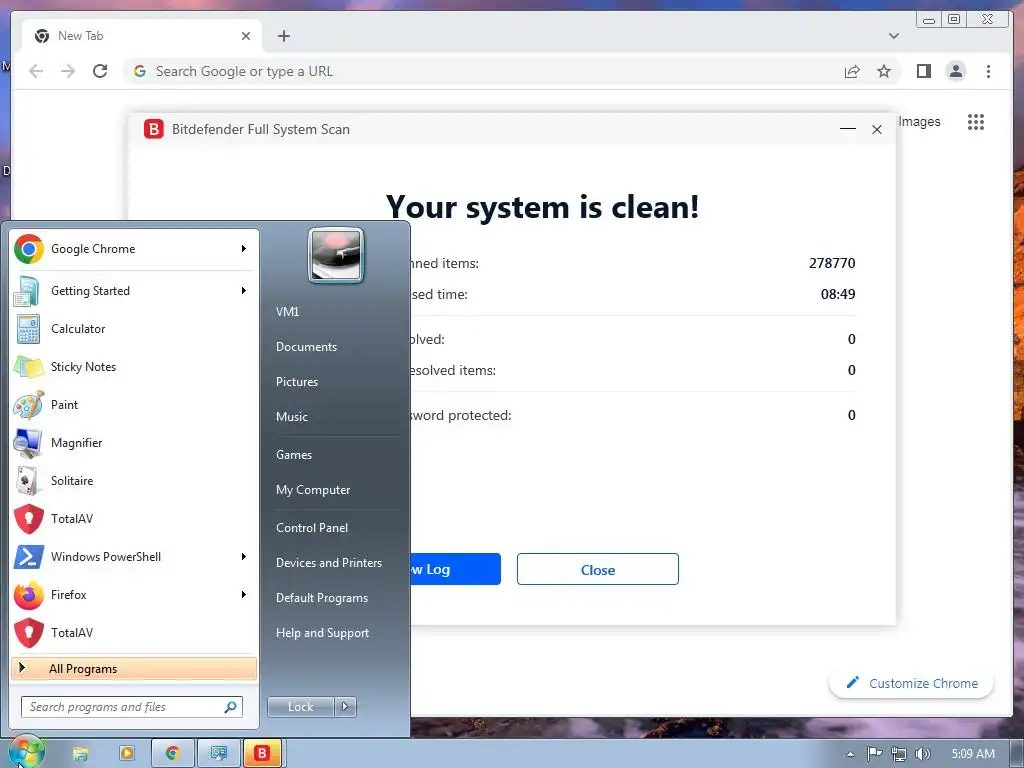Open Windows Media Player taskbar icon
This screenshot has width=1024, height=768.
coord(127,753)
